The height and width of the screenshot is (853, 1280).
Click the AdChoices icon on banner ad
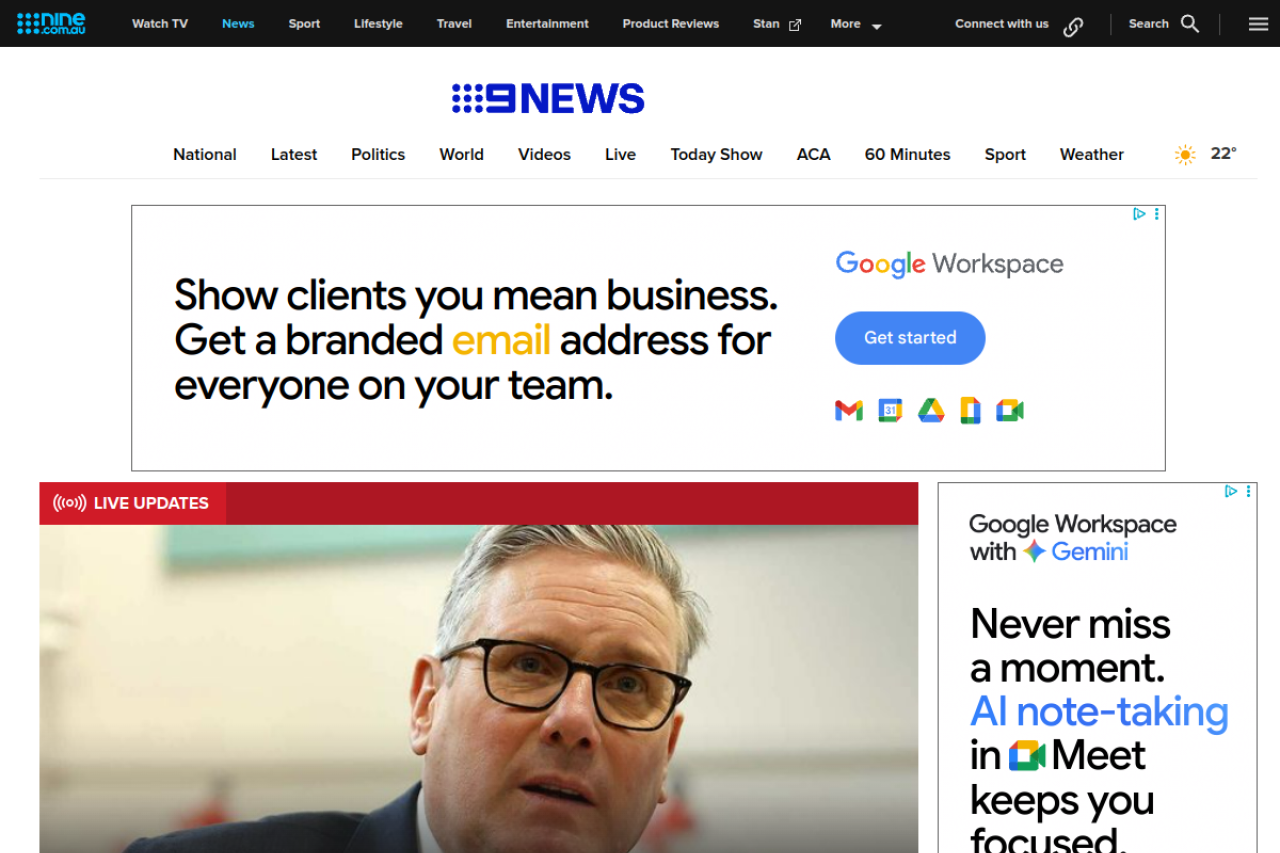[x=1139, y=214]
